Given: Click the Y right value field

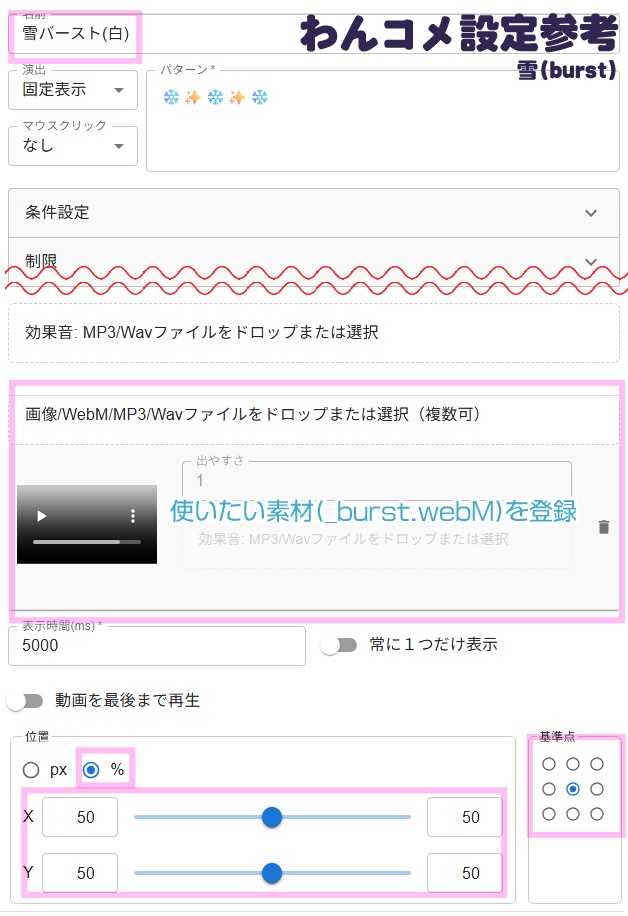Looking at the screenshot, I should tap(465, 873).
